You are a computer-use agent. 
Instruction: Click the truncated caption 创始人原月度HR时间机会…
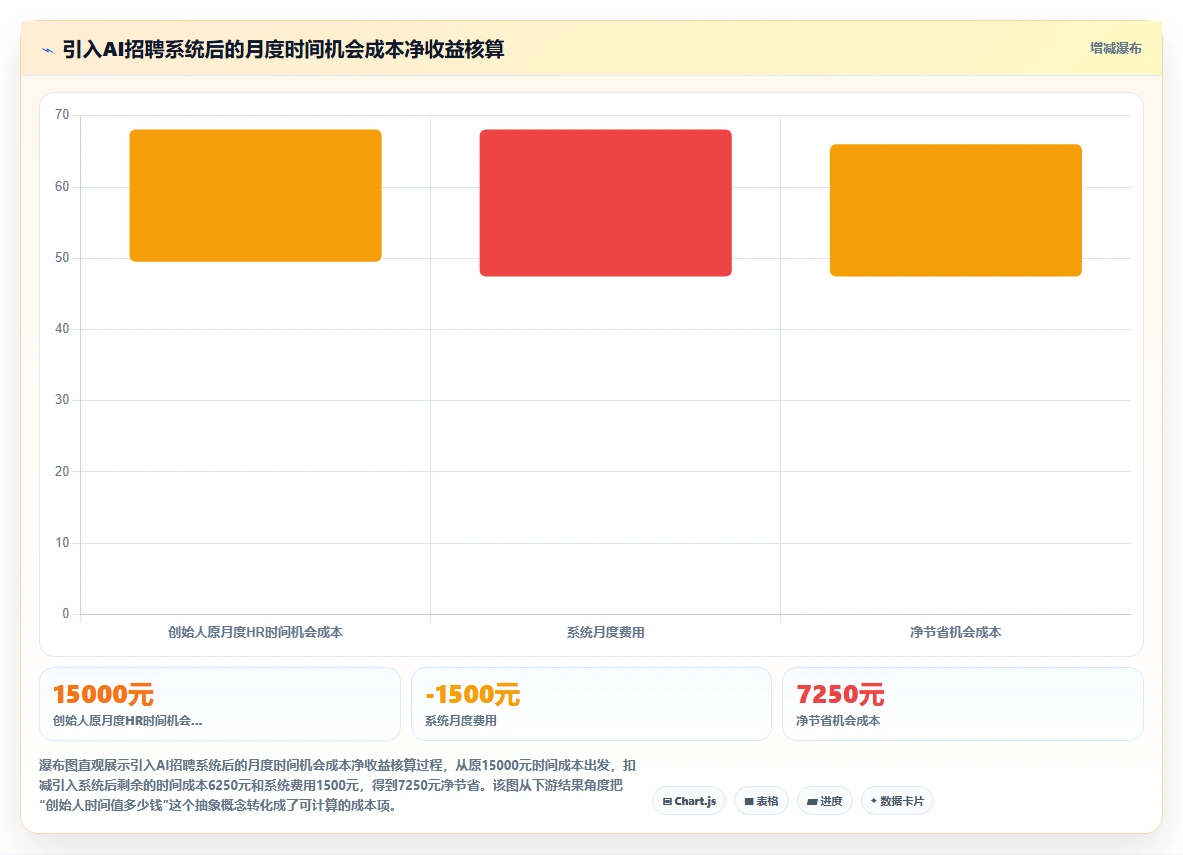pos(128,721)
